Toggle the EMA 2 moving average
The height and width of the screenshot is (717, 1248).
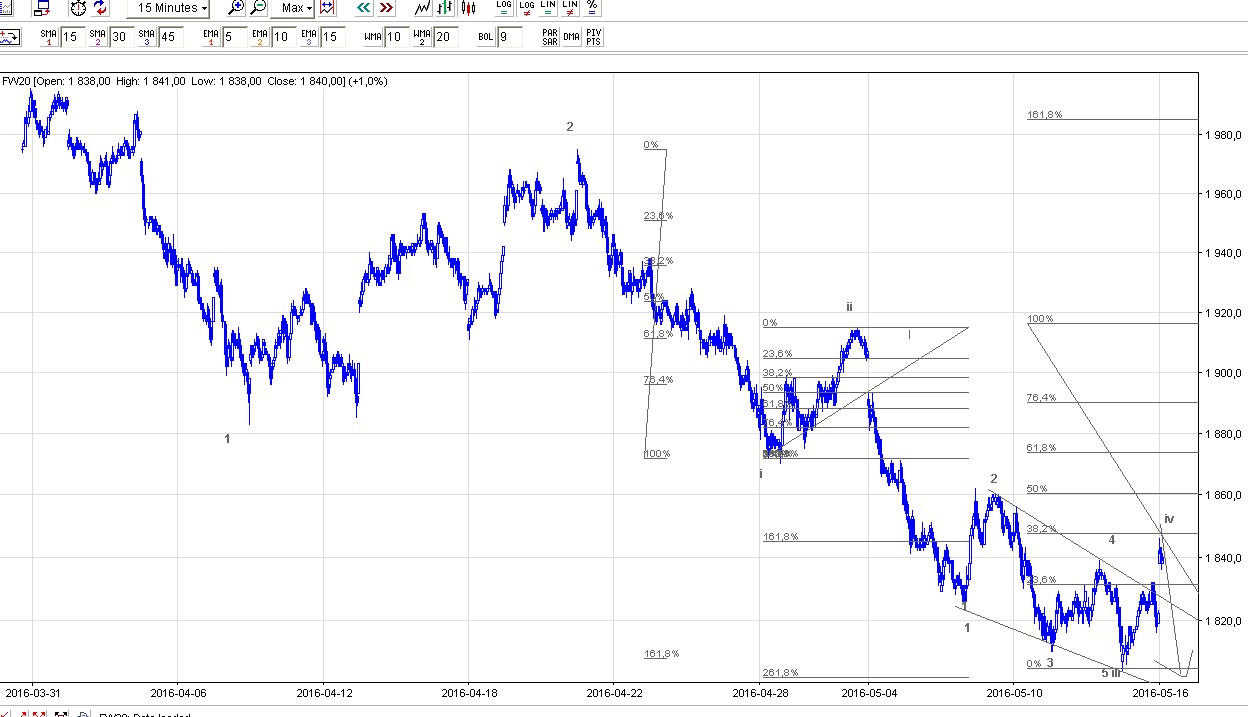(259, 37)
